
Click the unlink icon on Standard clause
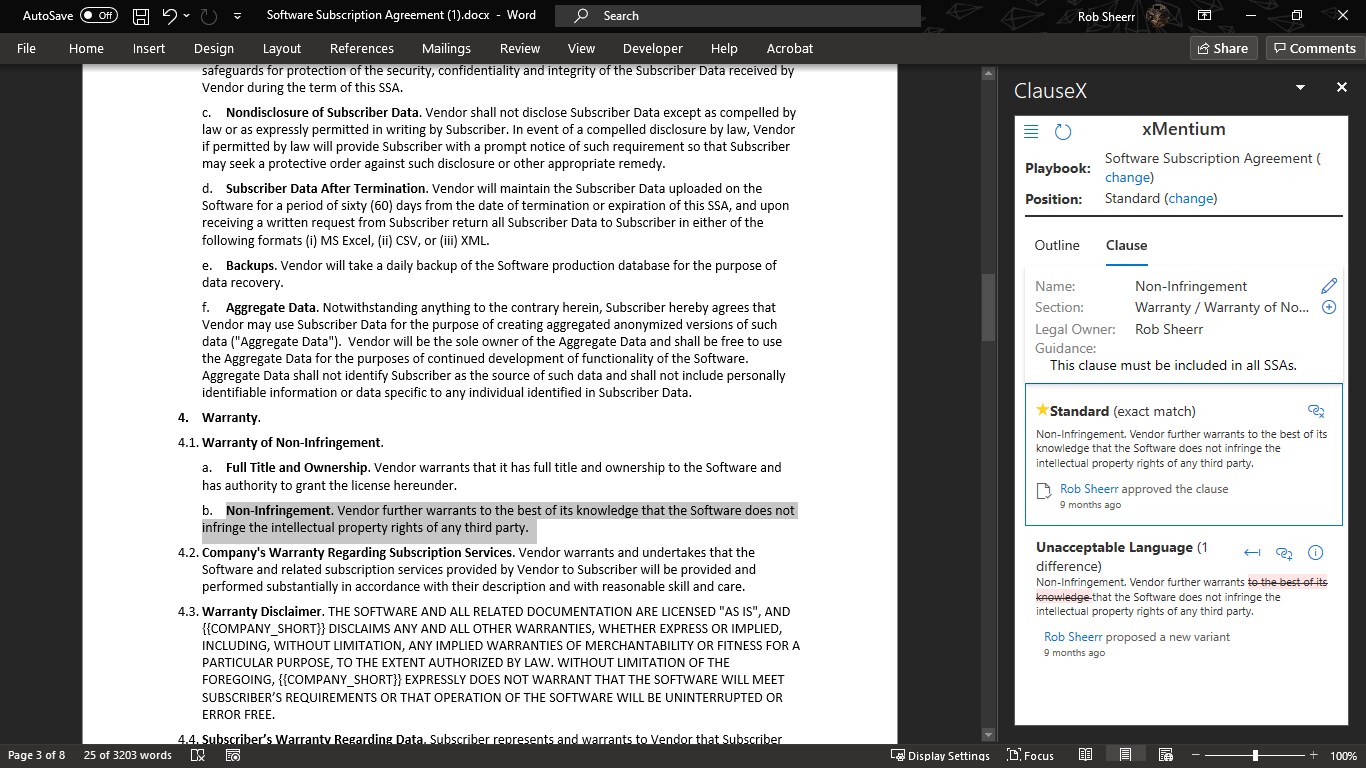(x=1316, y=411)
